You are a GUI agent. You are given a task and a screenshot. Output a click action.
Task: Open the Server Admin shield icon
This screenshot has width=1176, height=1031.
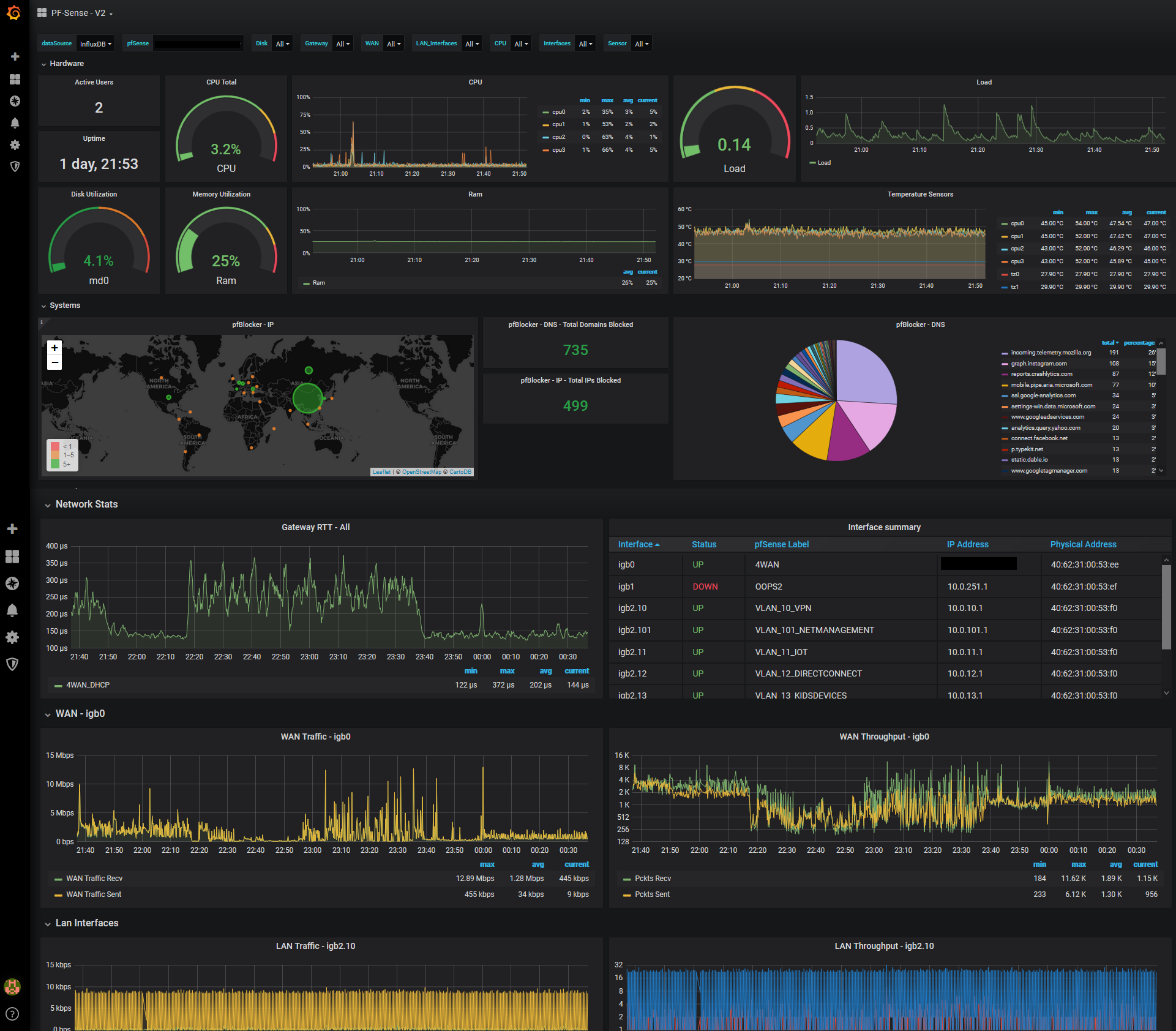15,167
